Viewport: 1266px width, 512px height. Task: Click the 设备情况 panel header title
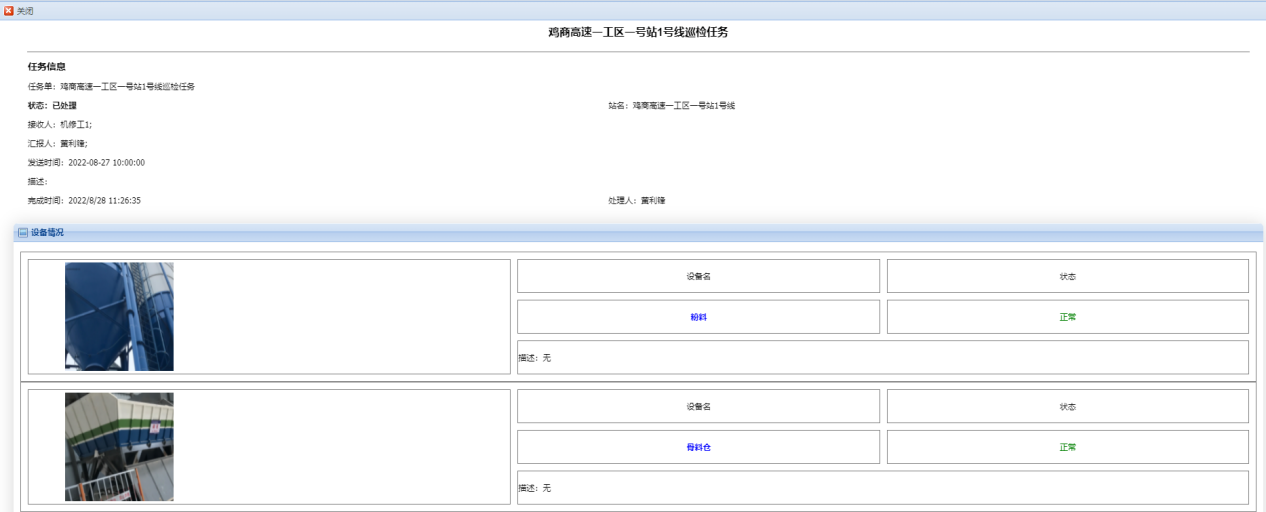[47, 233]
